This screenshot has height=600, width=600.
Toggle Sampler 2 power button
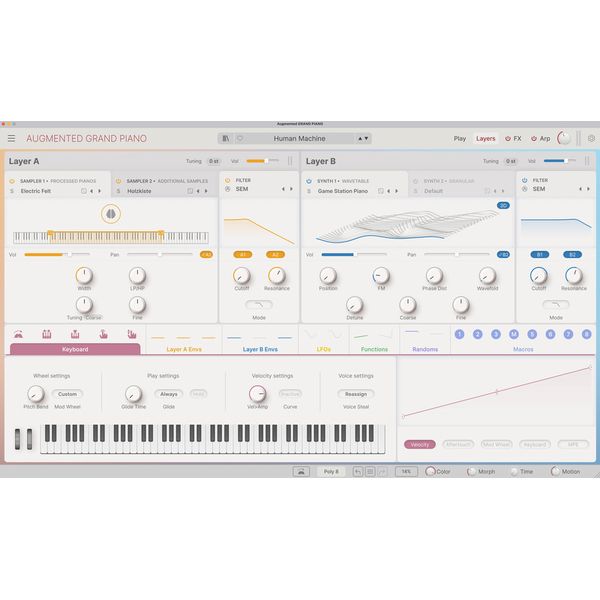[118, 181]
